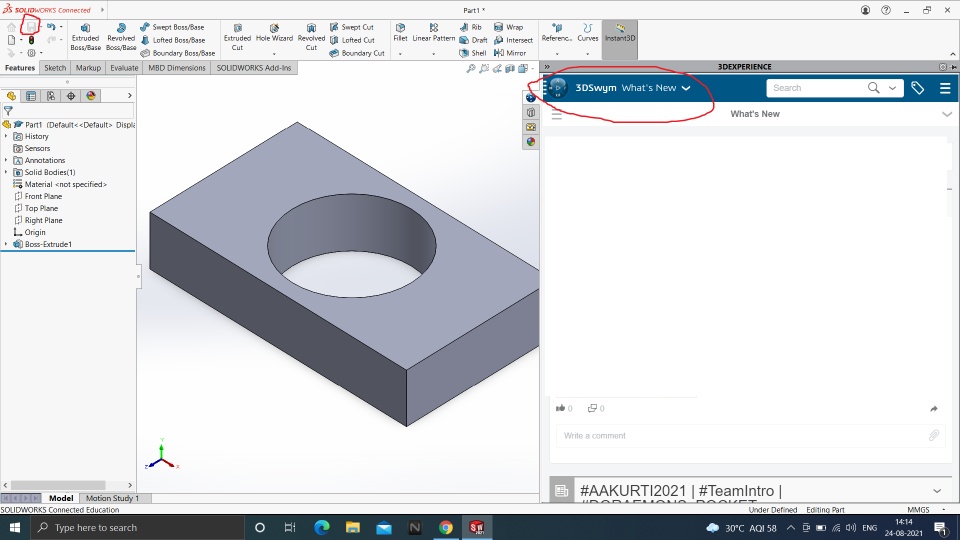Select Material <not specified> in tree
Image resolution: width=960 pixels, height=540 pixels.
60,184
